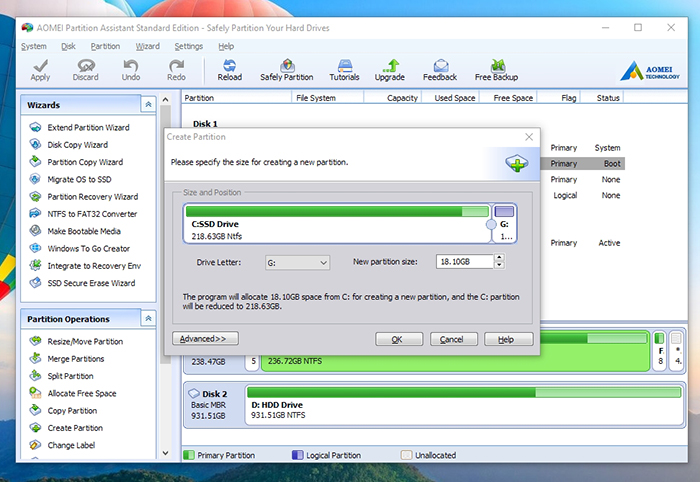The width and height of the screenshot is (700, 482).
Task: Open SSD Secure Erase Wizard
Action: coord(91,283)
